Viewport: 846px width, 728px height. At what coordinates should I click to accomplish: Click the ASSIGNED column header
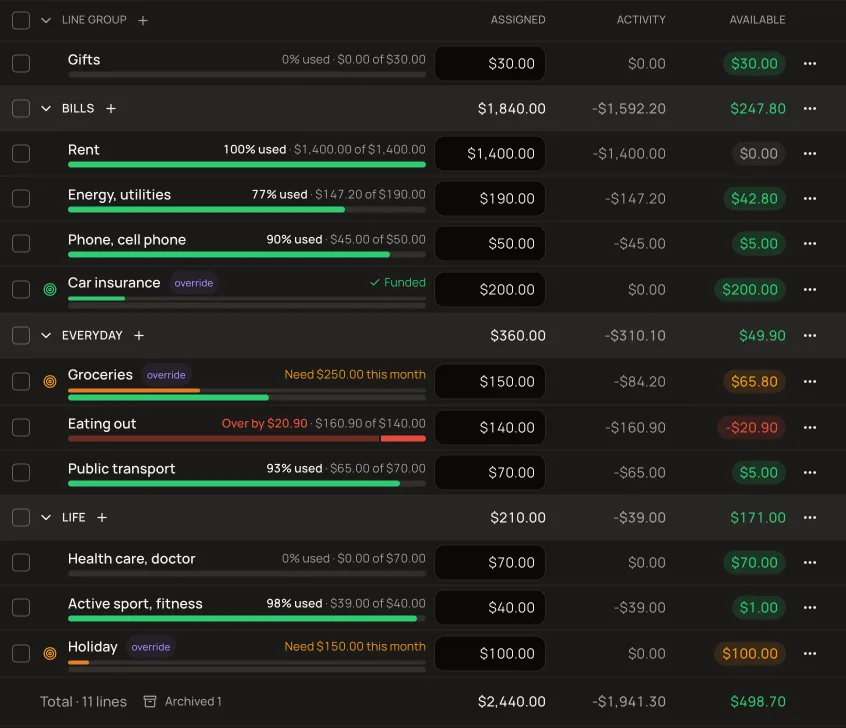pos(518,20)
